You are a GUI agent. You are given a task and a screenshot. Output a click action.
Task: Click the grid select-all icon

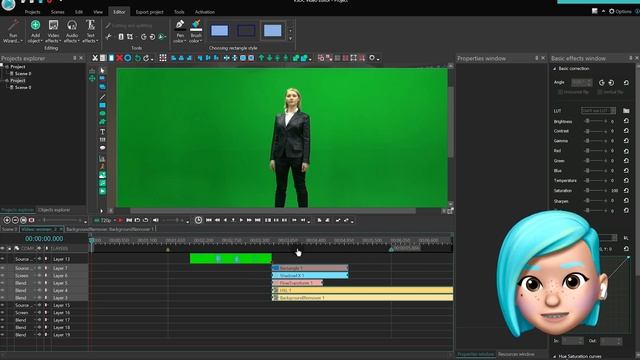(163, 58)
